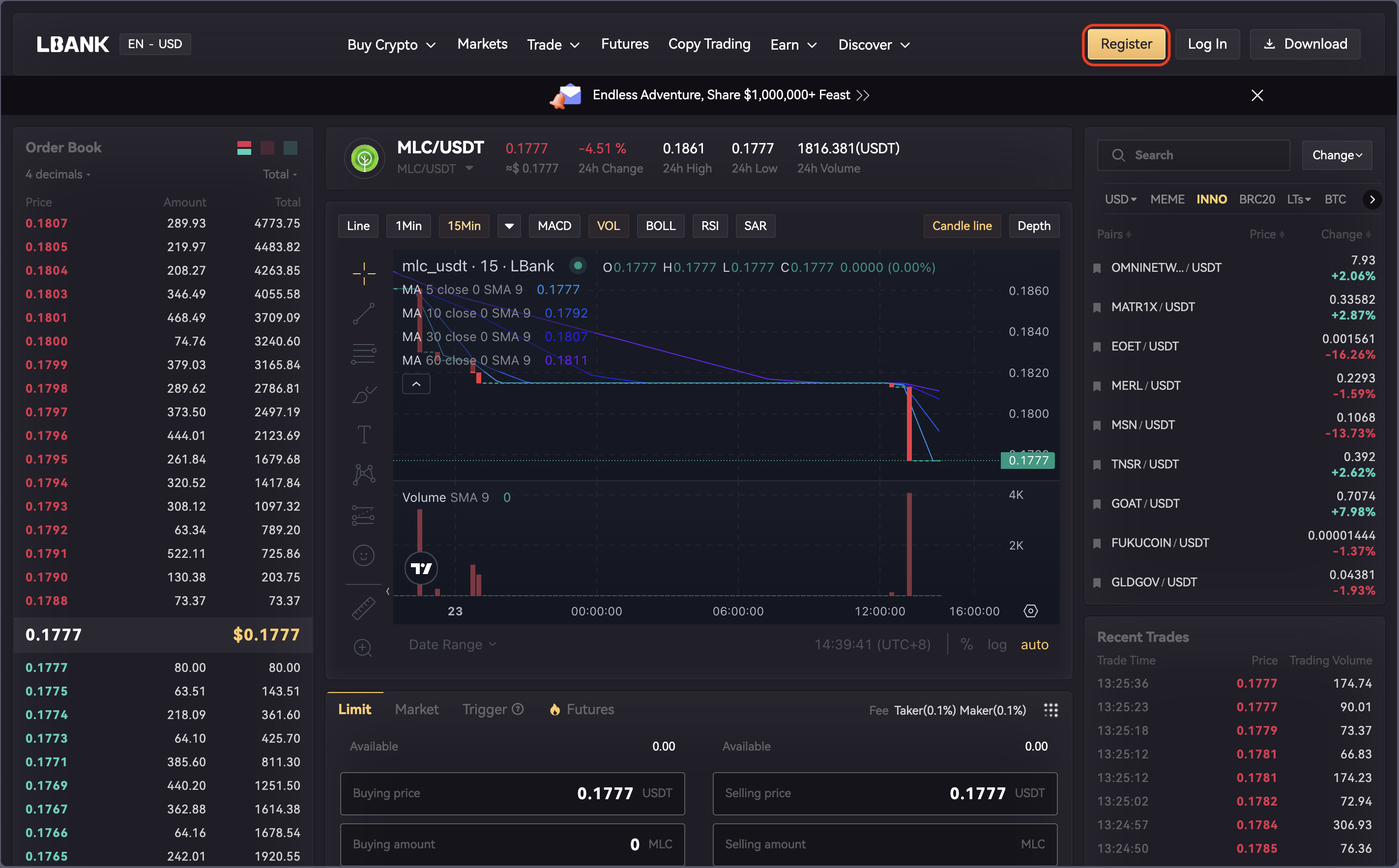
Task: Select the BTC market tab
Action: (1335, 199)
